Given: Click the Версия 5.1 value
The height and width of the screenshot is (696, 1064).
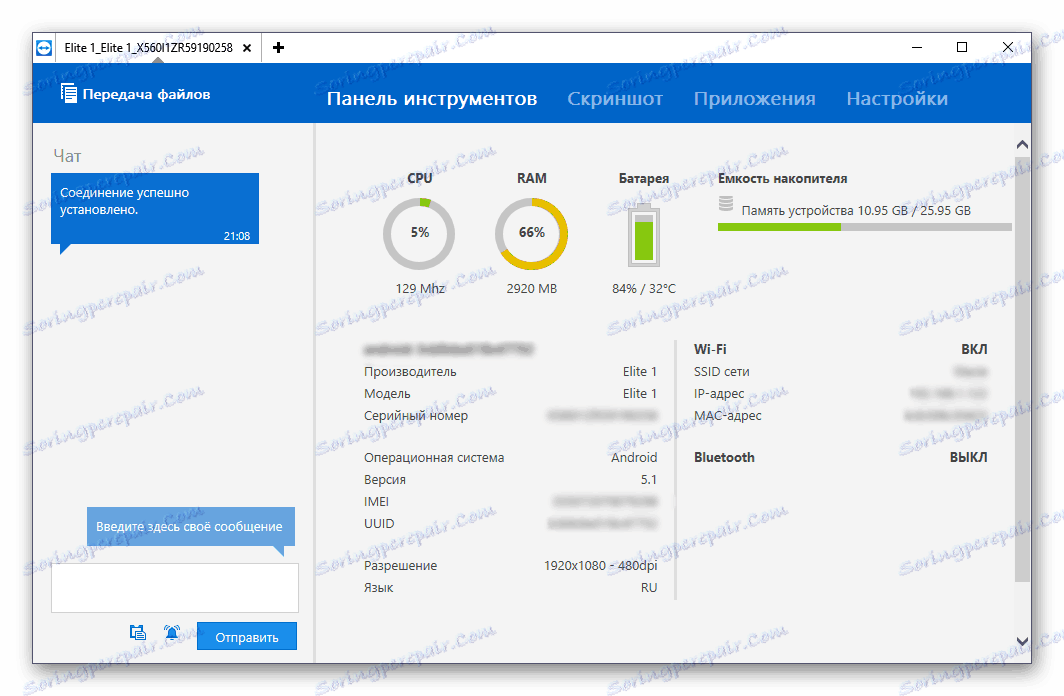Looking at the screenshot, I should pos(649,480).
